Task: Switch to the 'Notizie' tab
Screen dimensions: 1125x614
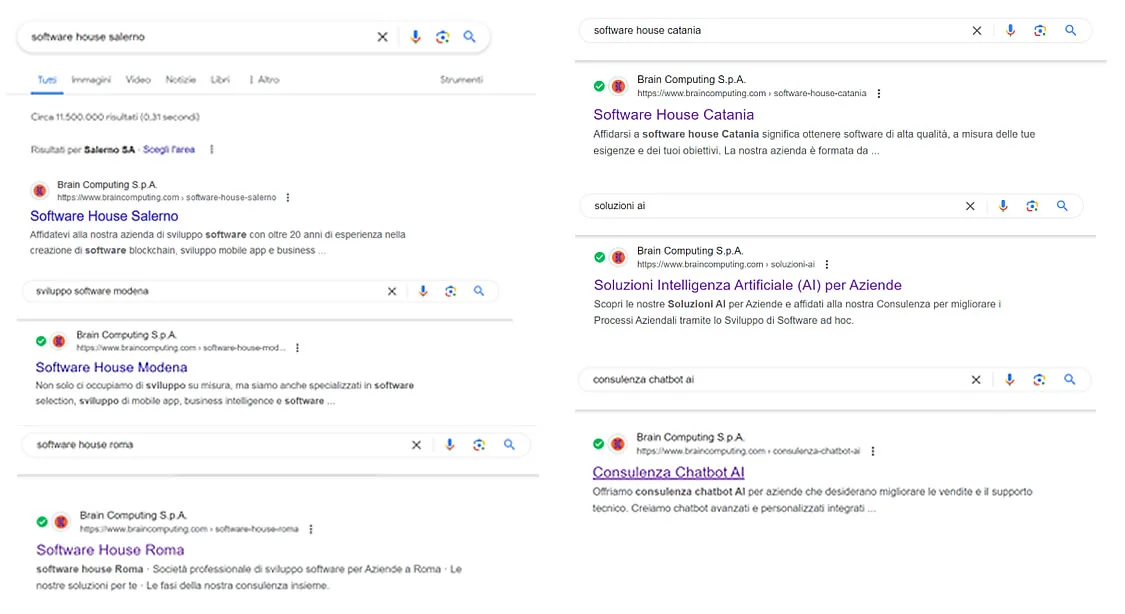Action: [x=180, y=80]
